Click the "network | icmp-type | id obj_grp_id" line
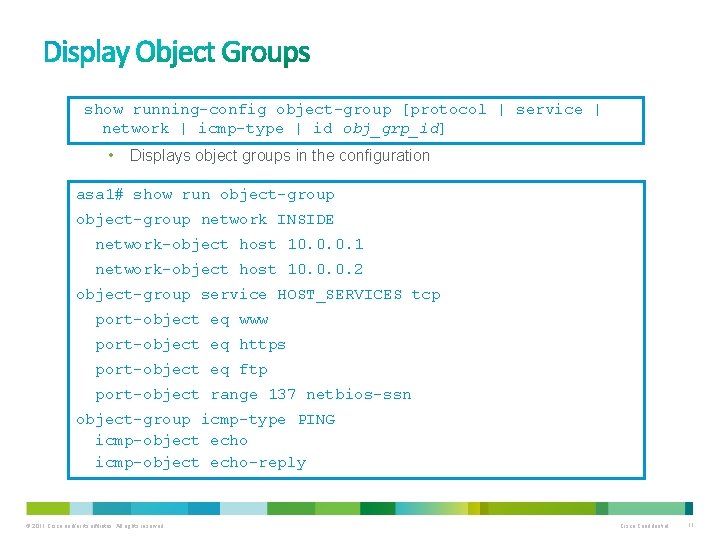The image size is (720, 540). point(273,129)
